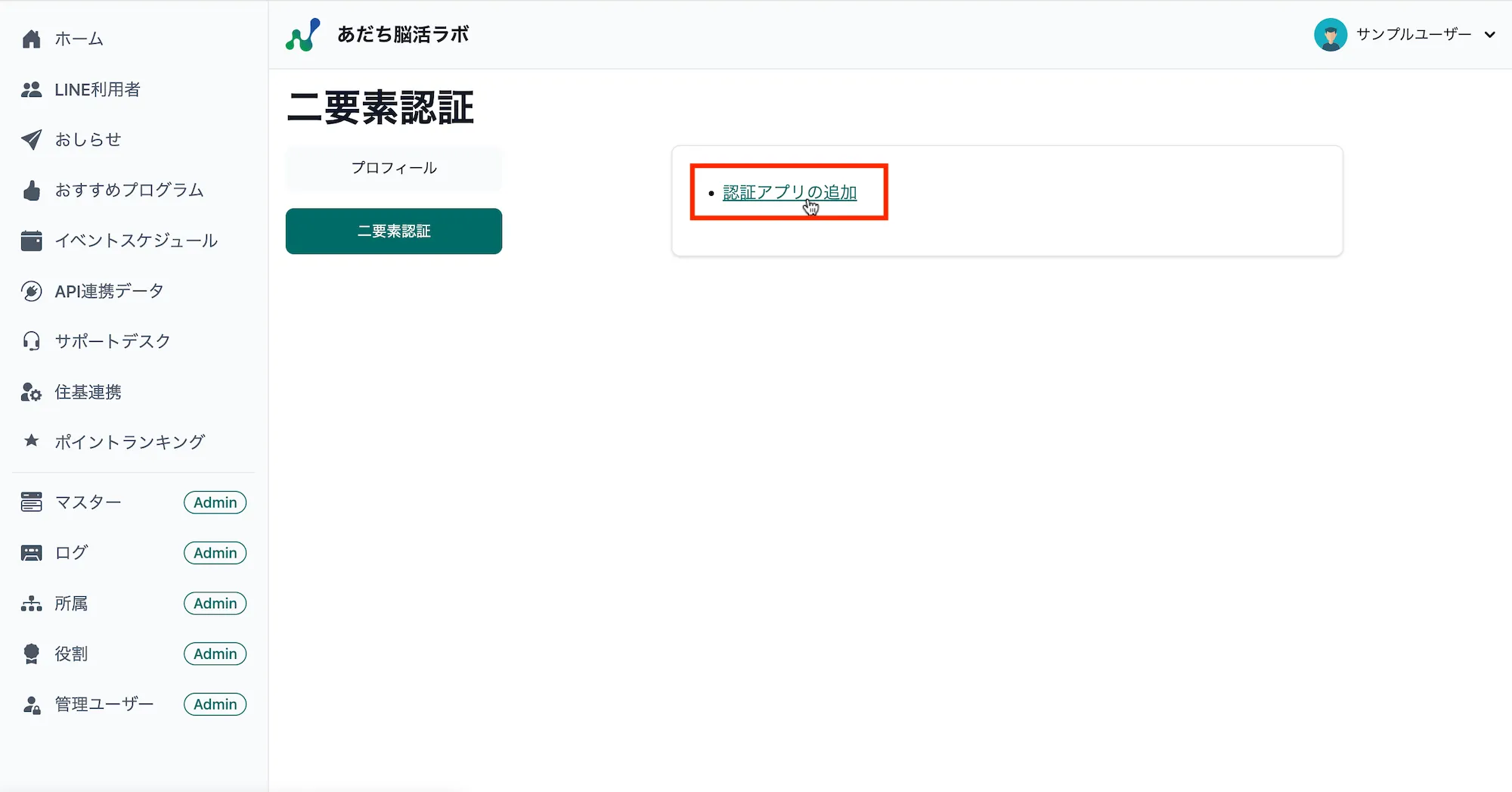This screenshot has width=1512, height=792.
Task: Click the 住基連携 user-settings icon
Action: [31, 392]
